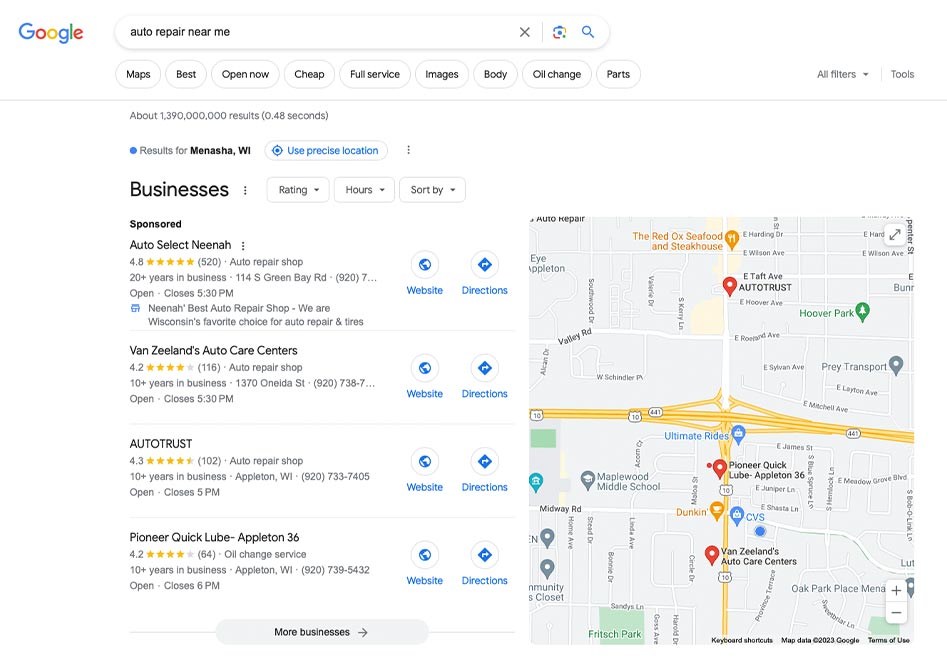
Task: Select the Parts filter chip
Action: coord(618,74)
